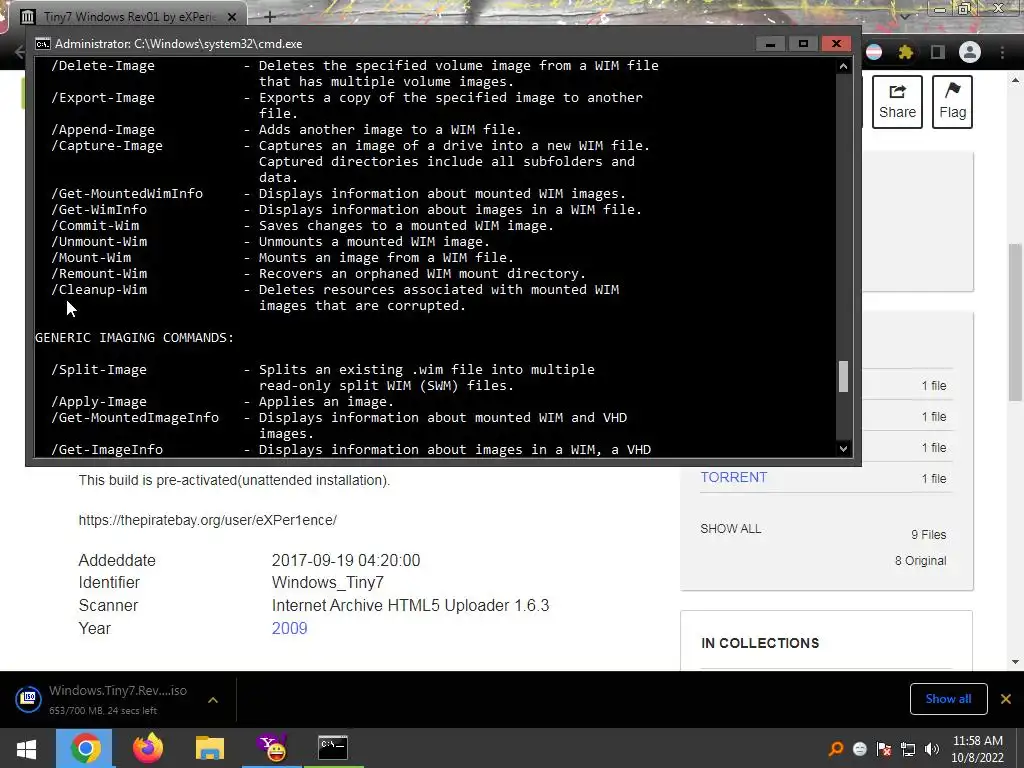This screenshot has height=768, width=1024.
Task: Open File Explorer from taskbar
Action: pyautogui.click(x=210, y=748)
